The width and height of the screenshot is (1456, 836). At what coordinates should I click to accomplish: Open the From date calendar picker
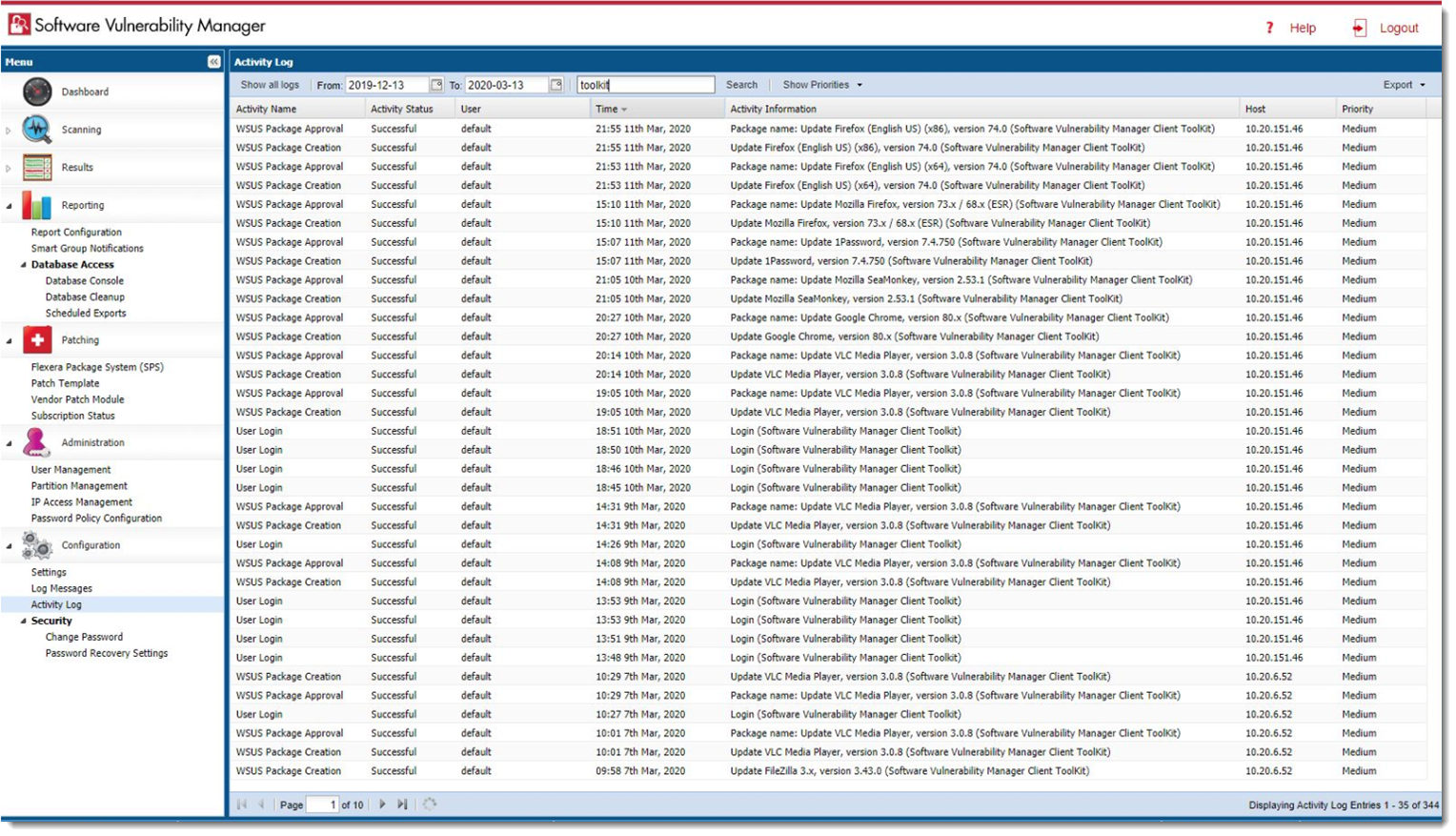tap(436, 85)
